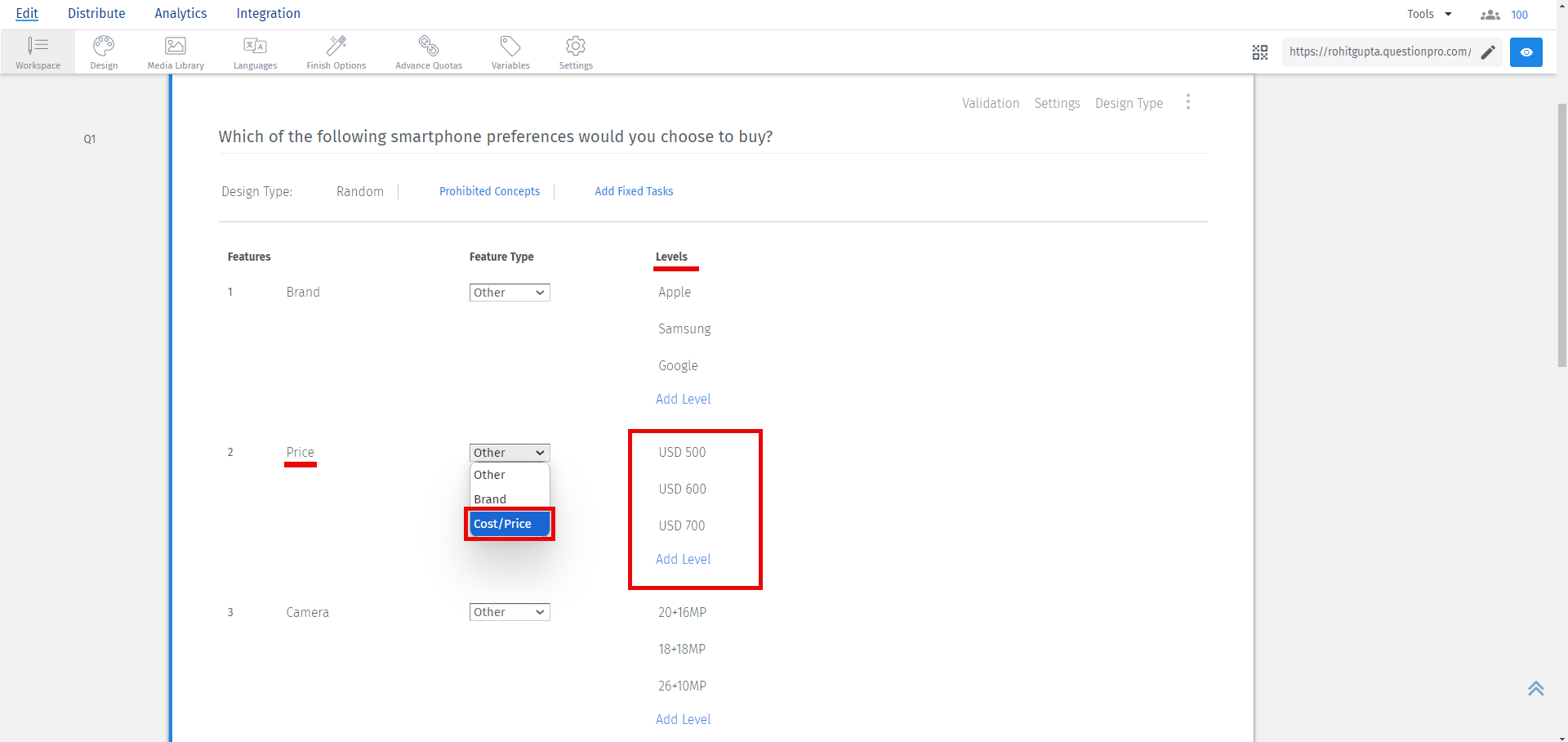
Task: Click the QR code icon
Action: click(x=1260, y=52)
